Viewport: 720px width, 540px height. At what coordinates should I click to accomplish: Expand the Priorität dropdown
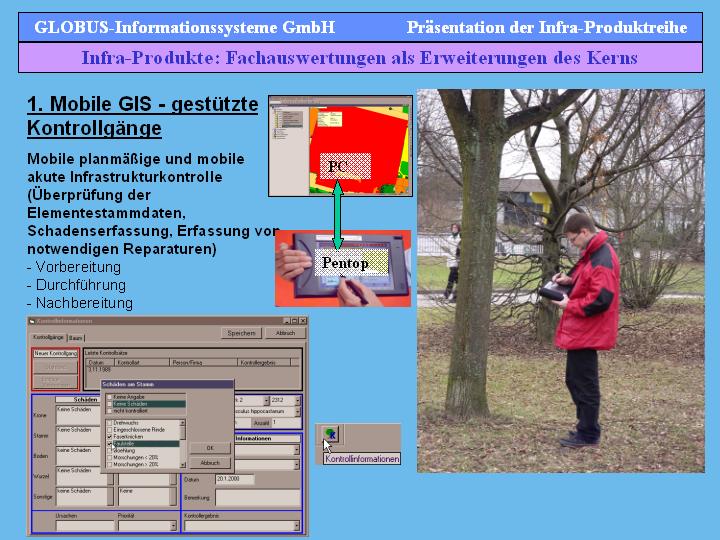pyautogui.click(x=171, y=525)
